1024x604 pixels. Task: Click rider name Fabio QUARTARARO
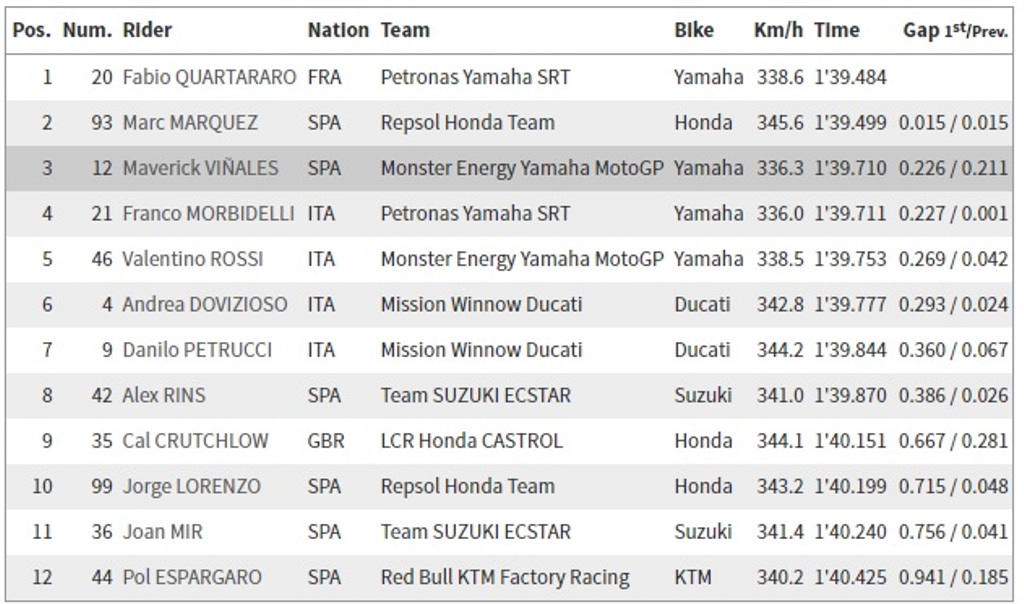coord(210,77)
